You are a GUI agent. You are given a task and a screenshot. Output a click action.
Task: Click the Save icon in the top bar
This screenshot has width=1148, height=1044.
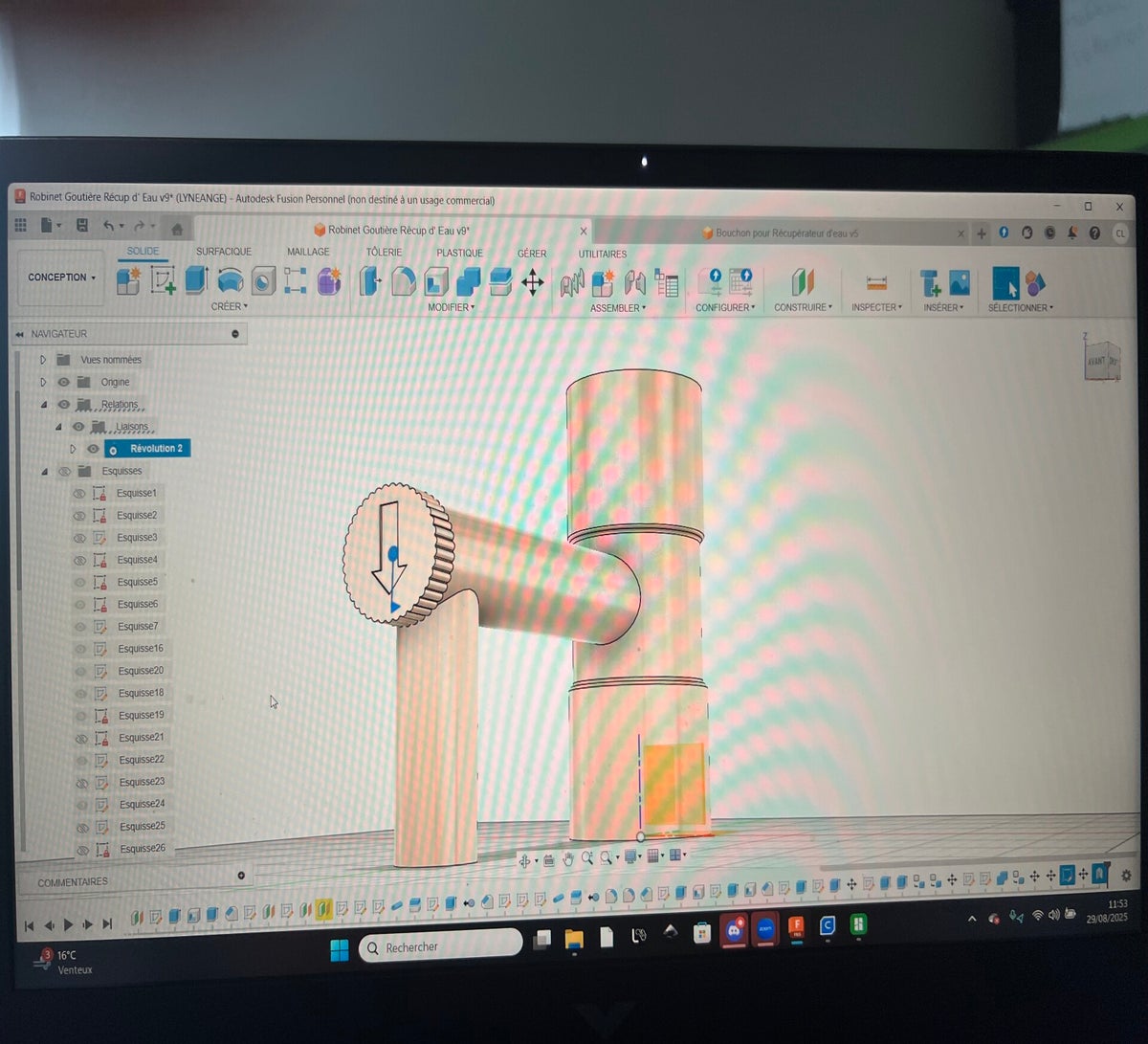[82, 226]
